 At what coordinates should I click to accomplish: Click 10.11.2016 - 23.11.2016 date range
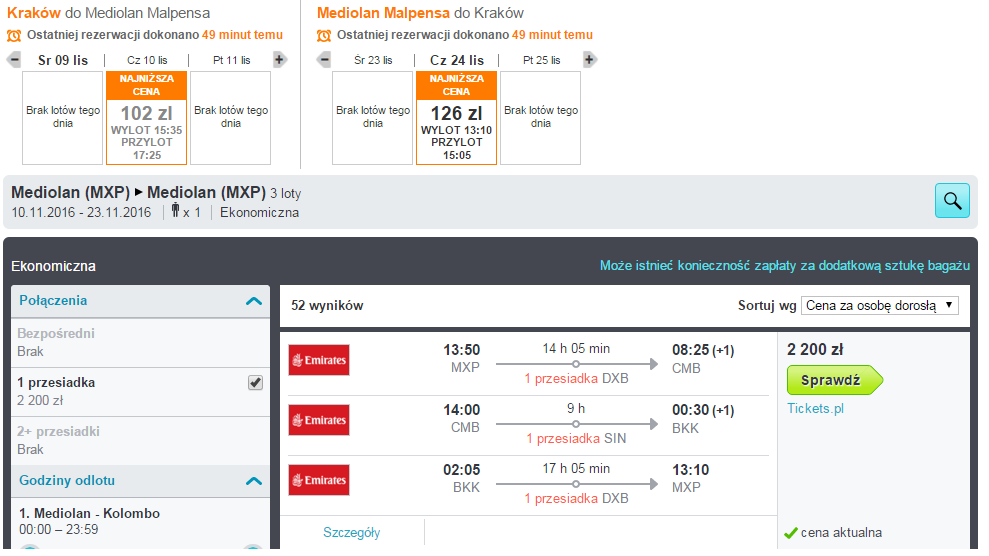[x=81, y=212]
